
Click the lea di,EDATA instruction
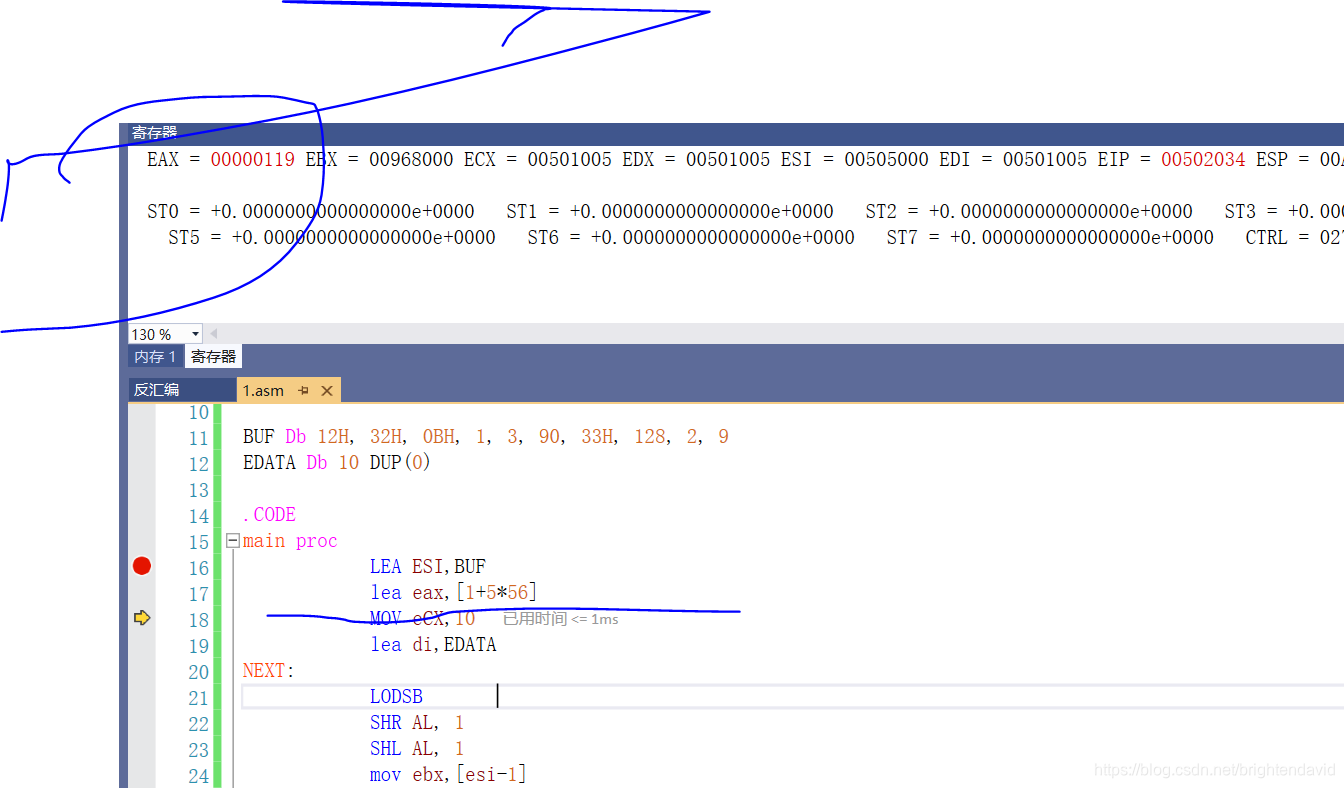pyautogui.click(x=433, y=645)
